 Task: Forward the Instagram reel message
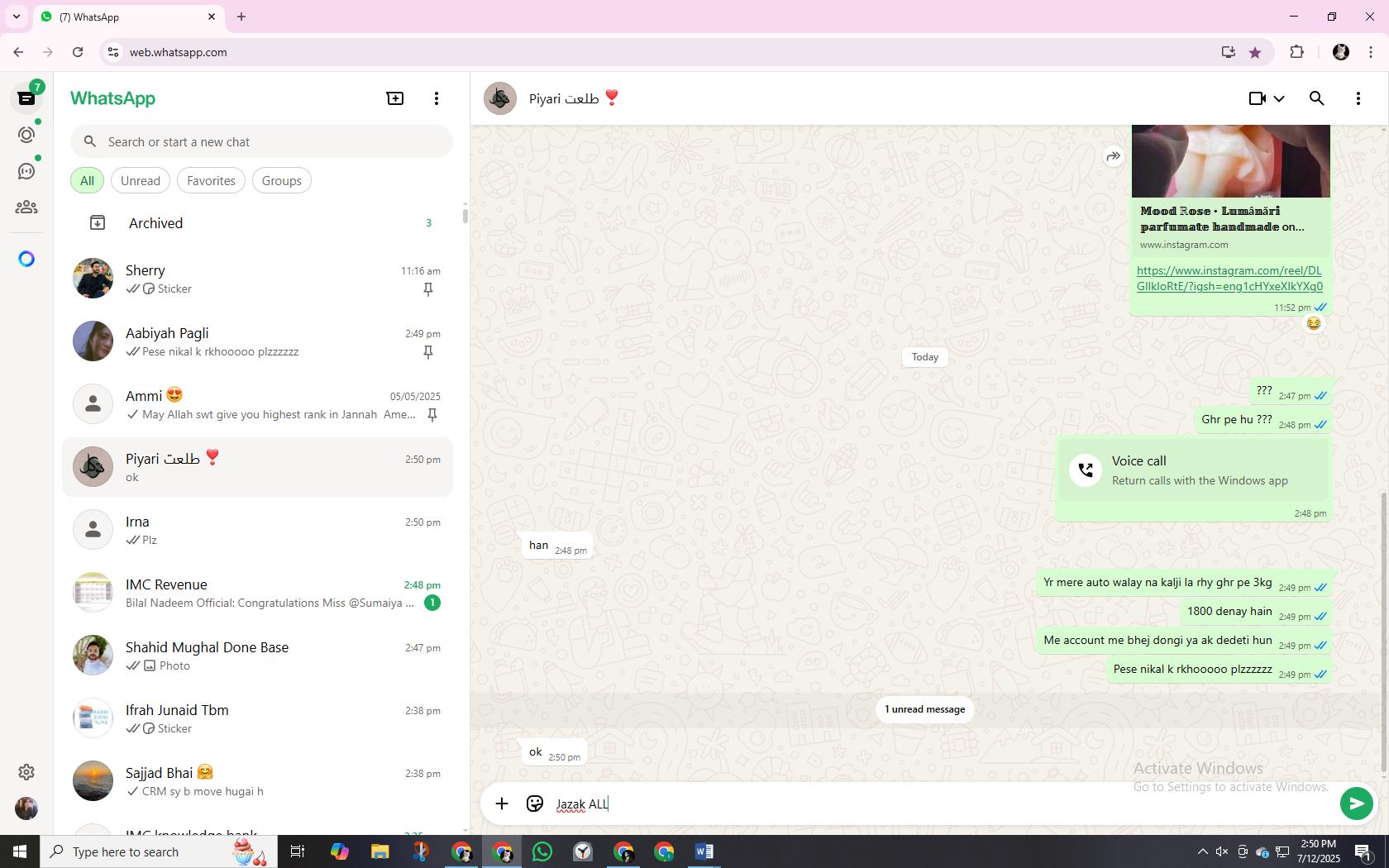click(1114, 156)
